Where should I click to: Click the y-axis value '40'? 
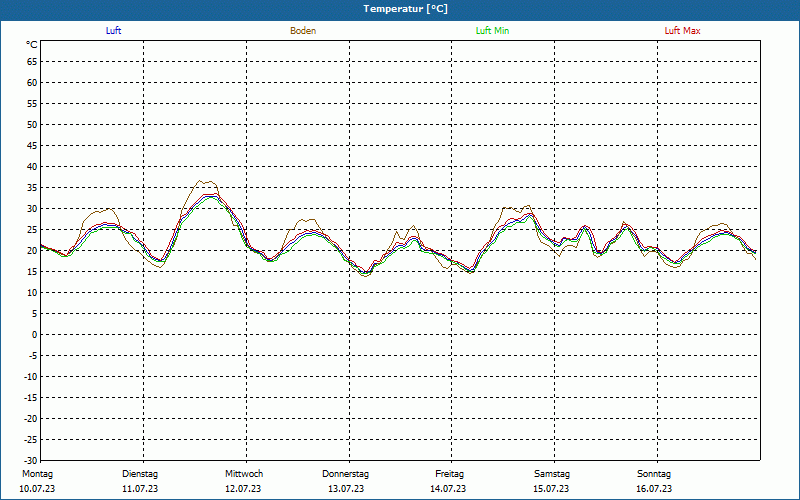[32, 166]
